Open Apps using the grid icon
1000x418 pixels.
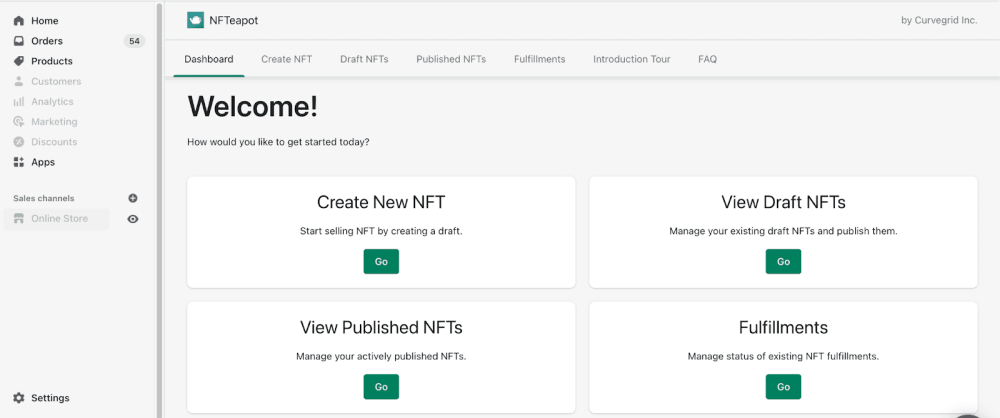19,162
